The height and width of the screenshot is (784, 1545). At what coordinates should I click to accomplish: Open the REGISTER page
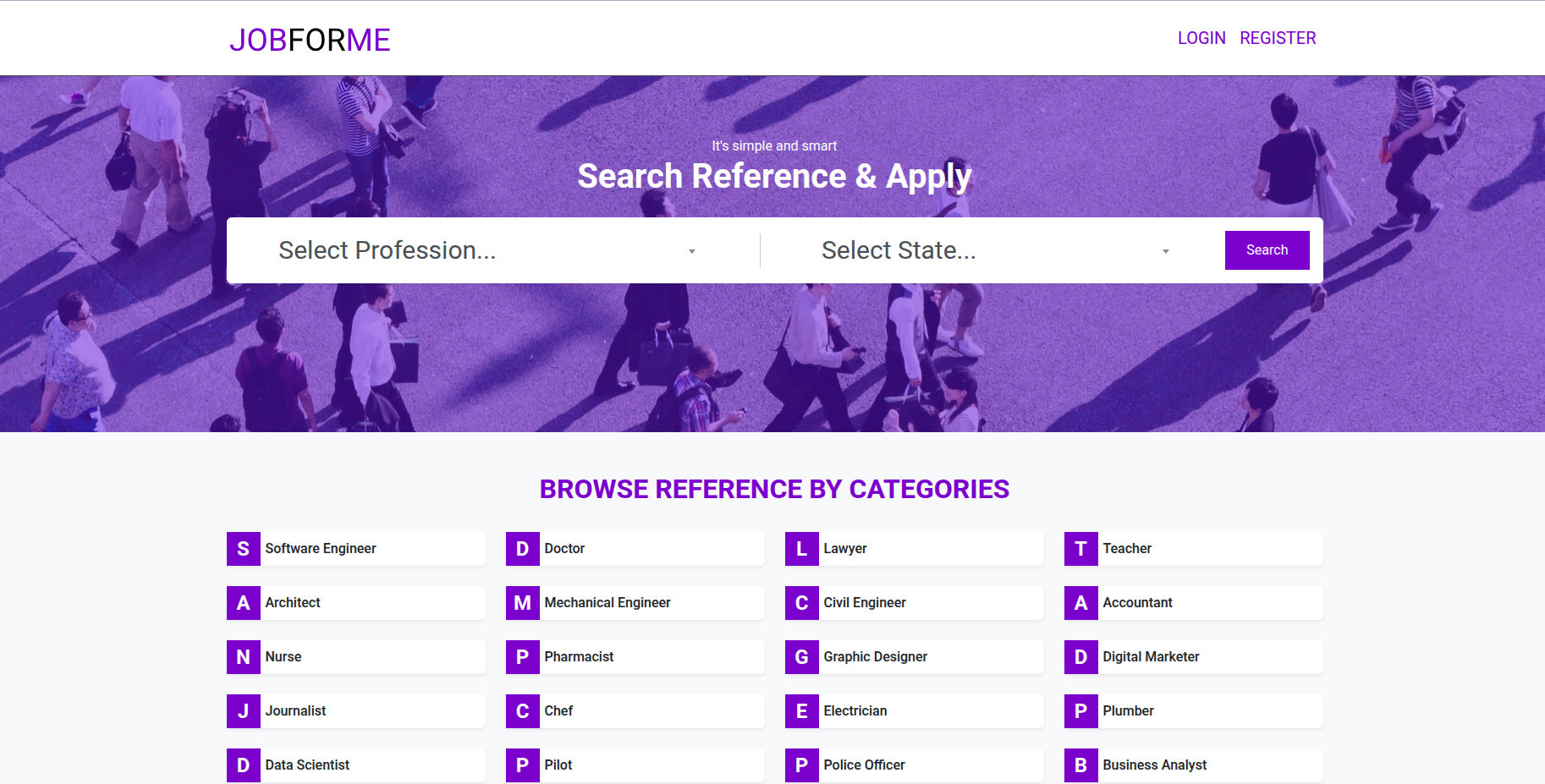tap(1278, 38)
